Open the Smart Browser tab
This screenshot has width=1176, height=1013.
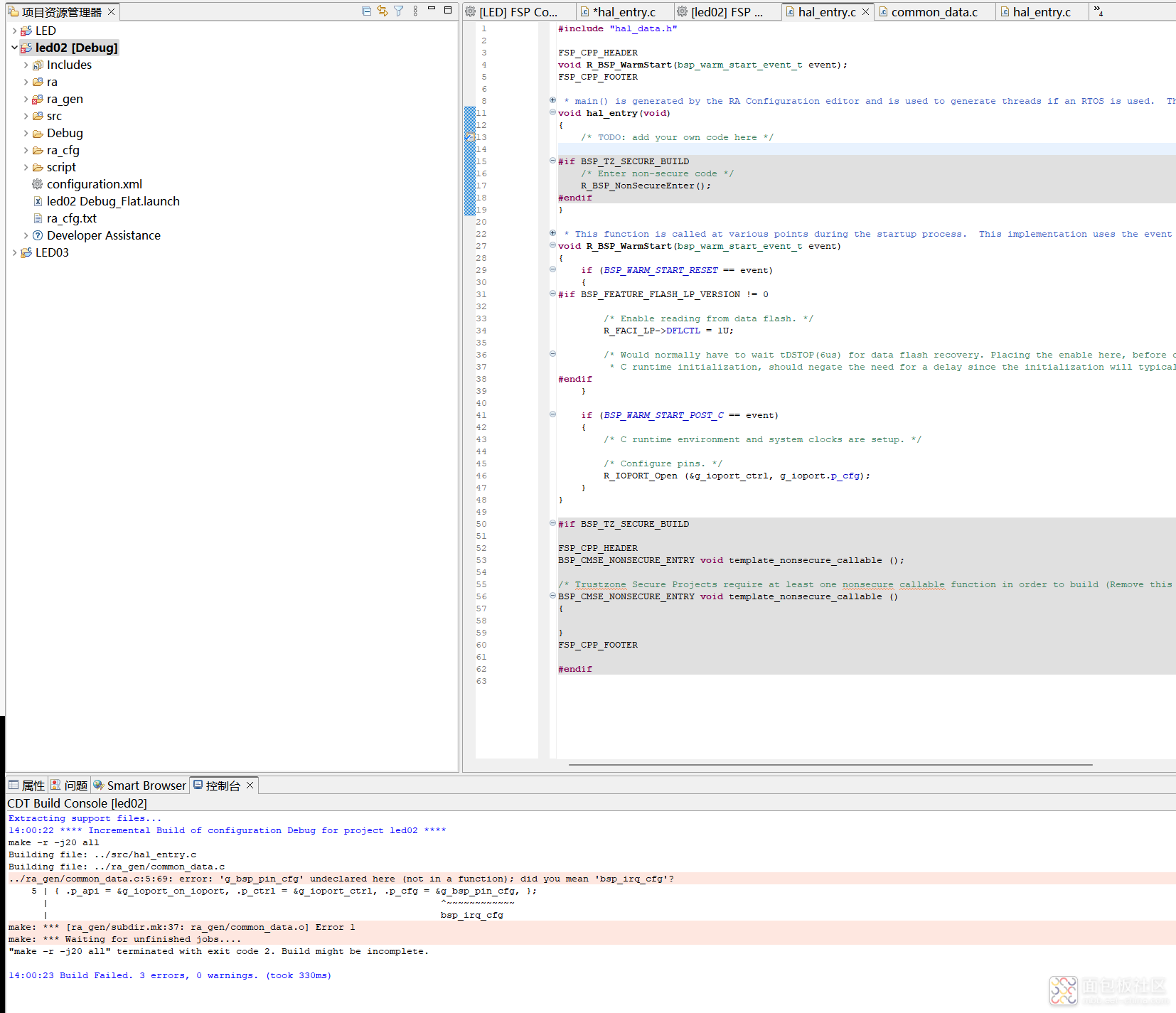click(x=140, y=786)
